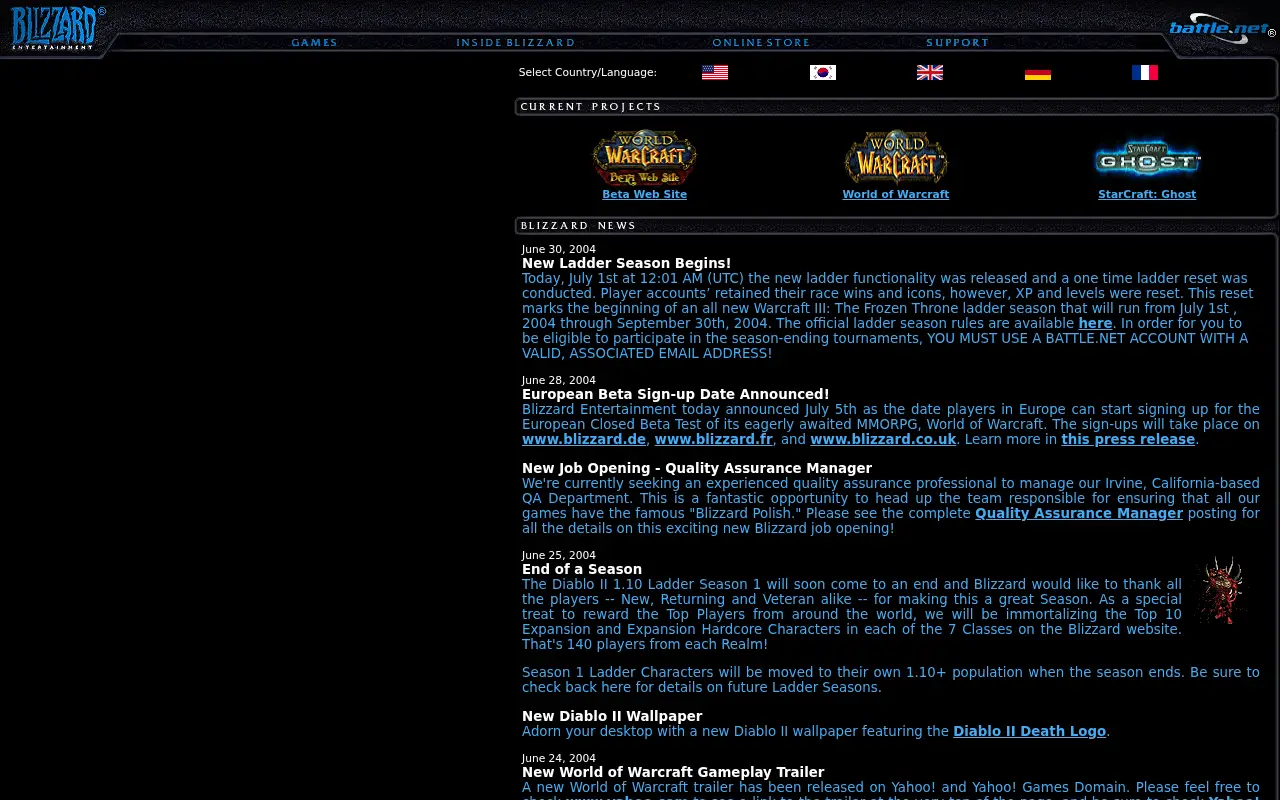
Task: Choose the South Korea flag
Action: pos(823,72)
